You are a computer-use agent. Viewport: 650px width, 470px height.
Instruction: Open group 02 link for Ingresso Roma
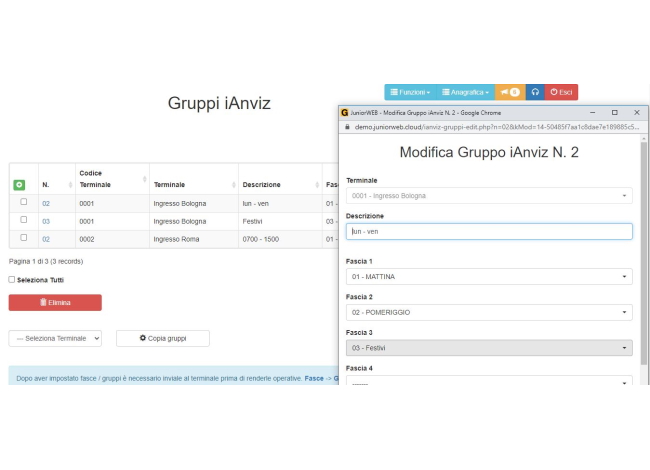coord(46,239)
